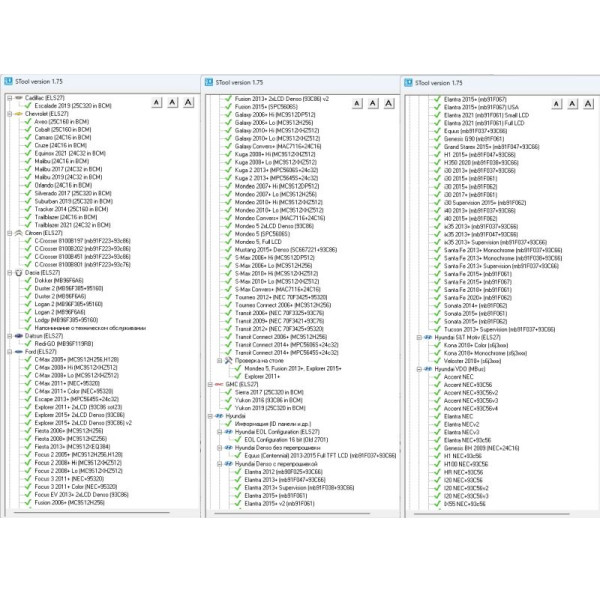Click the Ford (ELS27) brand logo icon
Screen dimensions: 600x593
17,350
